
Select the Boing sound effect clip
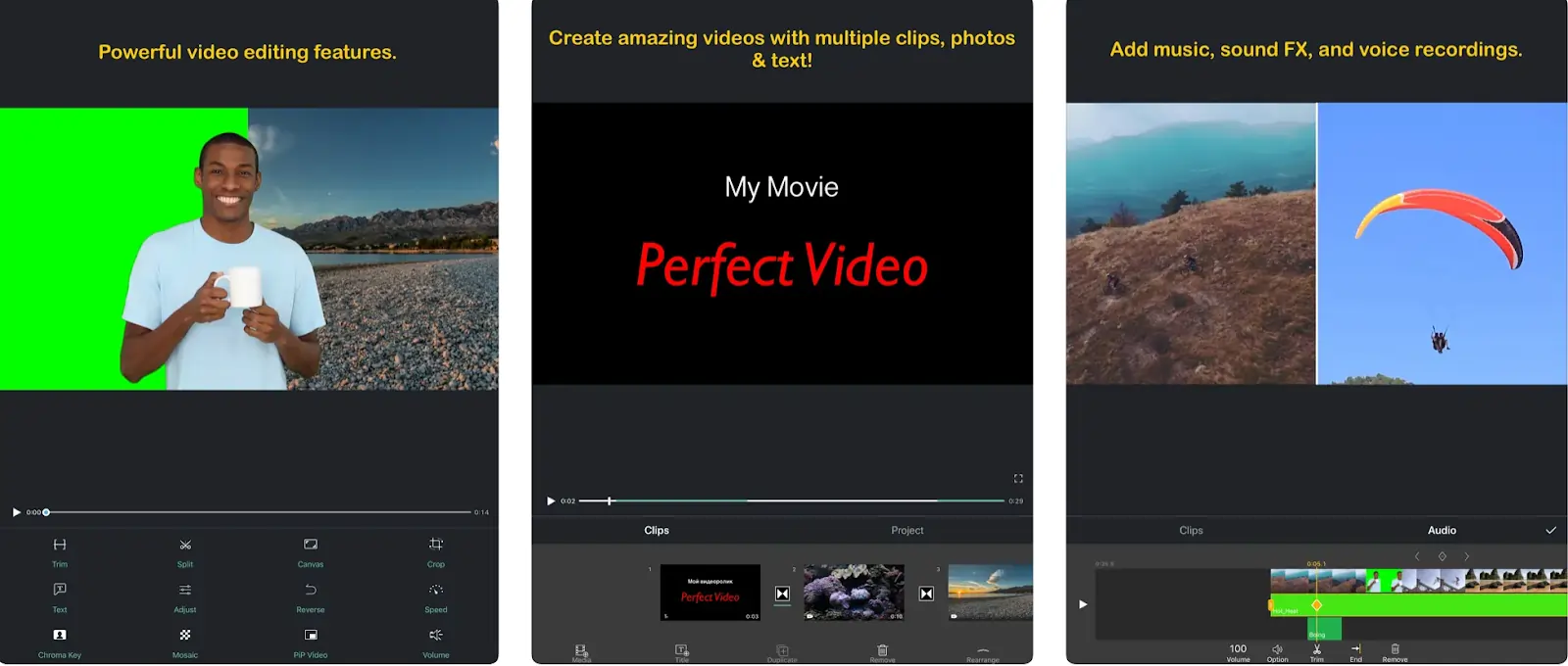pyautogui.click(x=1324, y=629)
